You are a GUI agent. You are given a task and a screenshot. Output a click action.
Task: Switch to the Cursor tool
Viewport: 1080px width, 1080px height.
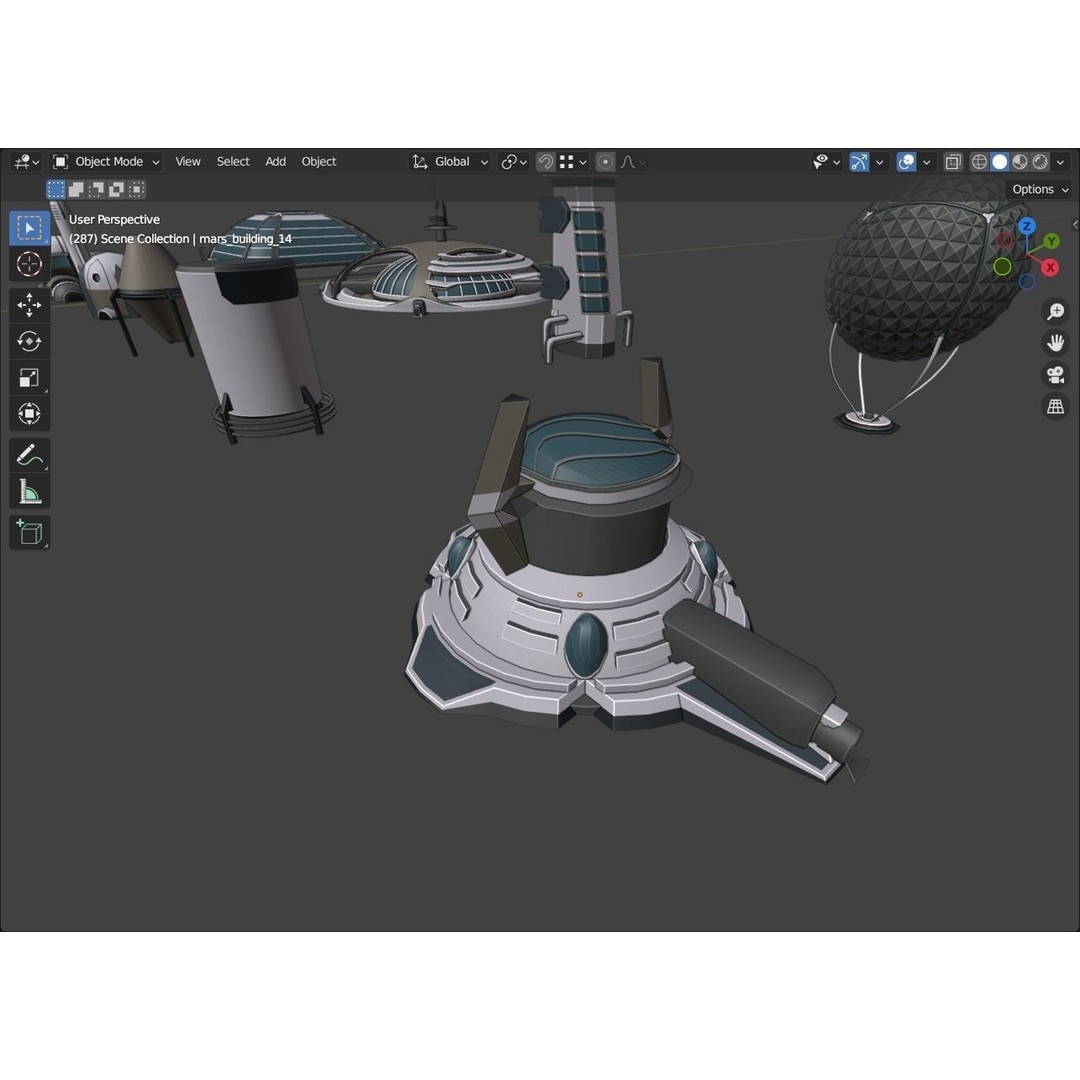(x=29, y=264)
